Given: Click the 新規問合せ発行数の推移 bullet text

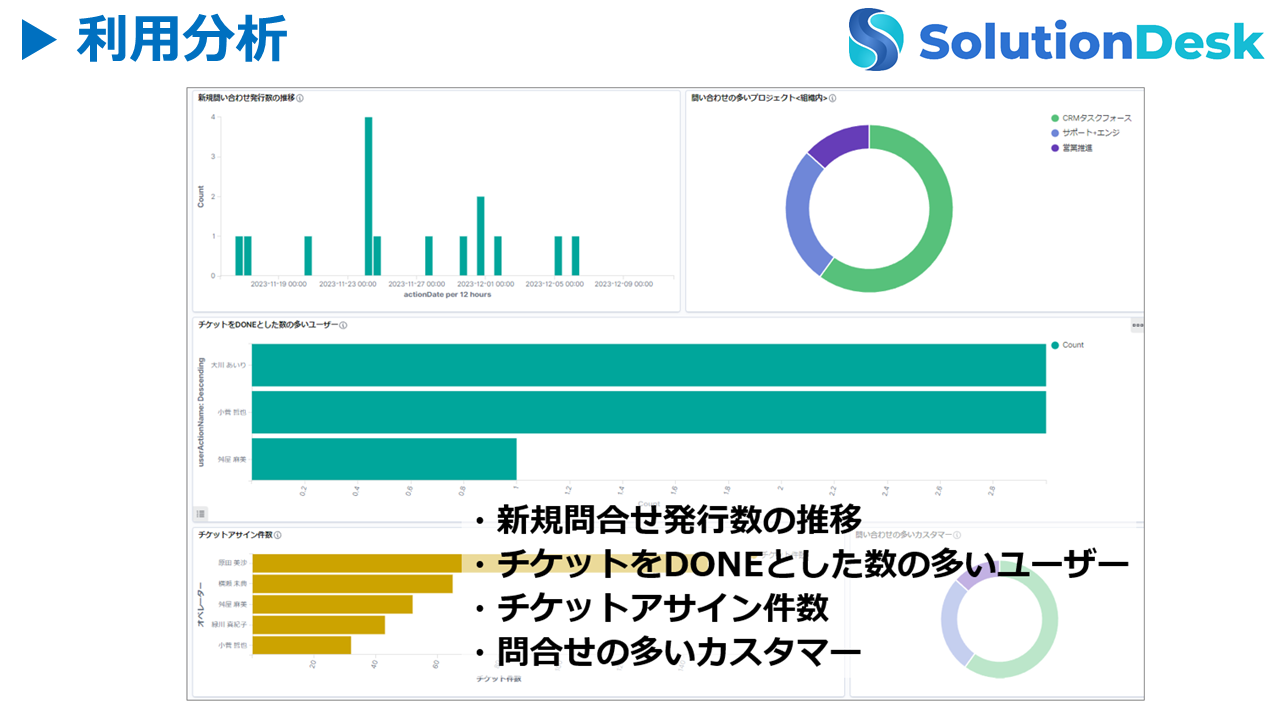Looking at the screenshot, I should (x=679, y=520).
